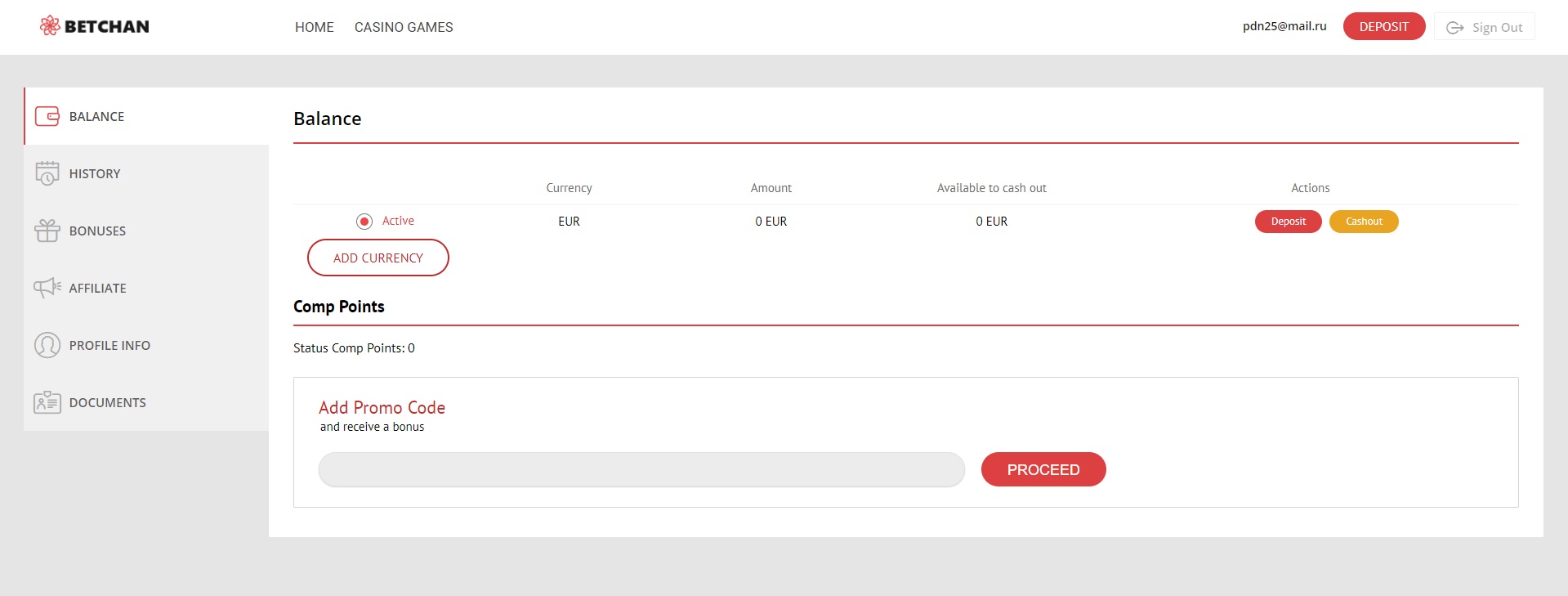Image resolution: width=1568 pixels, height=596 pixels.
Task: Open the PROFILE INFO sidebar tab
Action: coord(147,345)
